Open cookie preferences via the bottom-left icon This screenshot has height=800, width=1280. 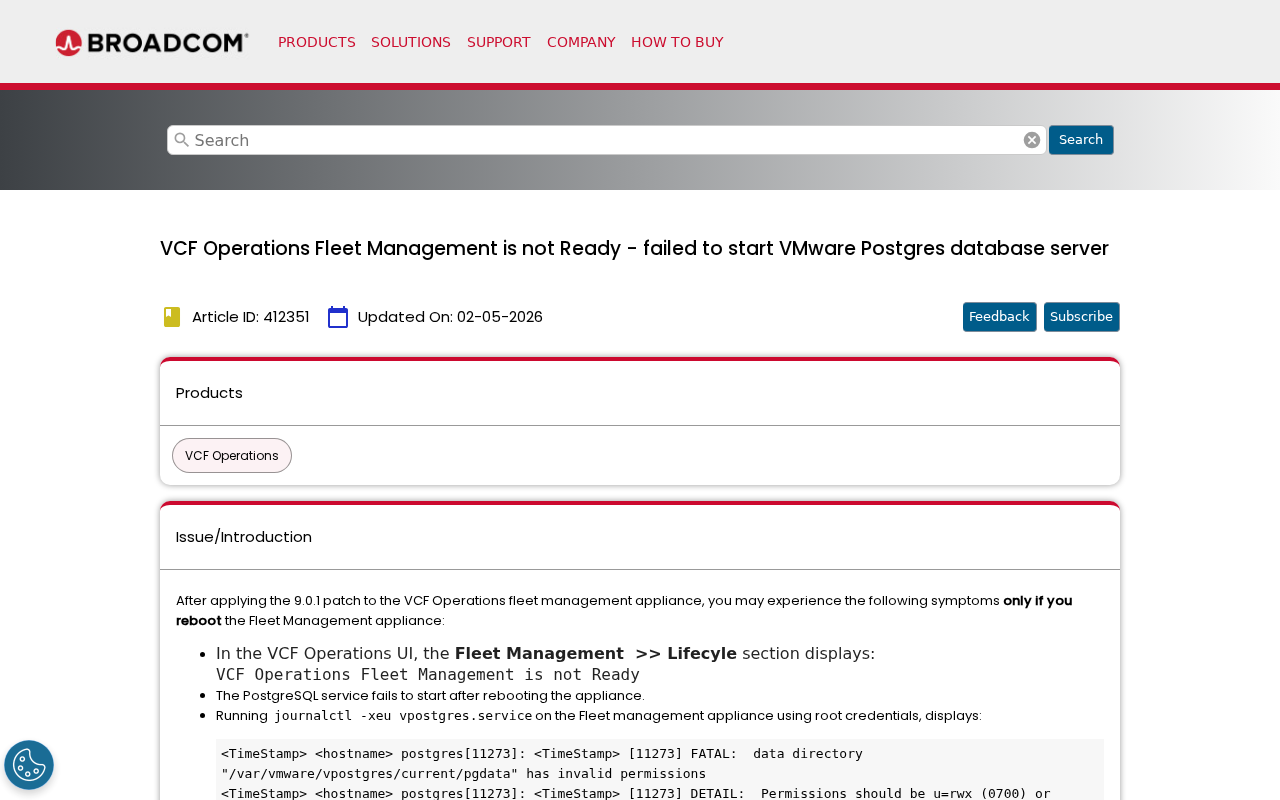(x=28, y=764)
